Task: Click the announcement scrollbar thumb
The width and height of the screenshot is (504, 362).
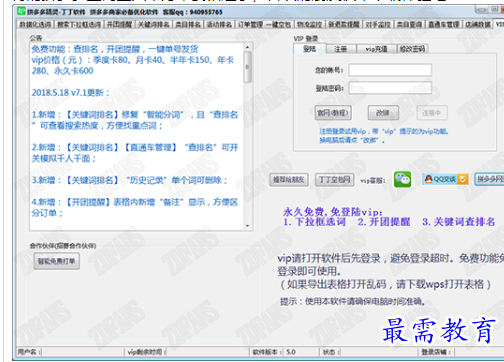Action: pos(247,67)
